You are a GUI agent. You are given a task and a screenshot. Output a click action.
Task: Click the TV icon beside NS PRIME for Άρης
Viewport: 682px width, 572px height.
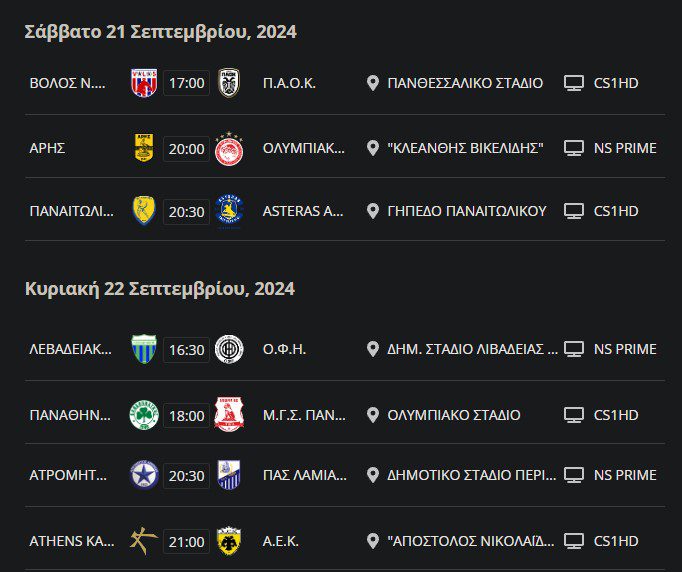[574, 148]
